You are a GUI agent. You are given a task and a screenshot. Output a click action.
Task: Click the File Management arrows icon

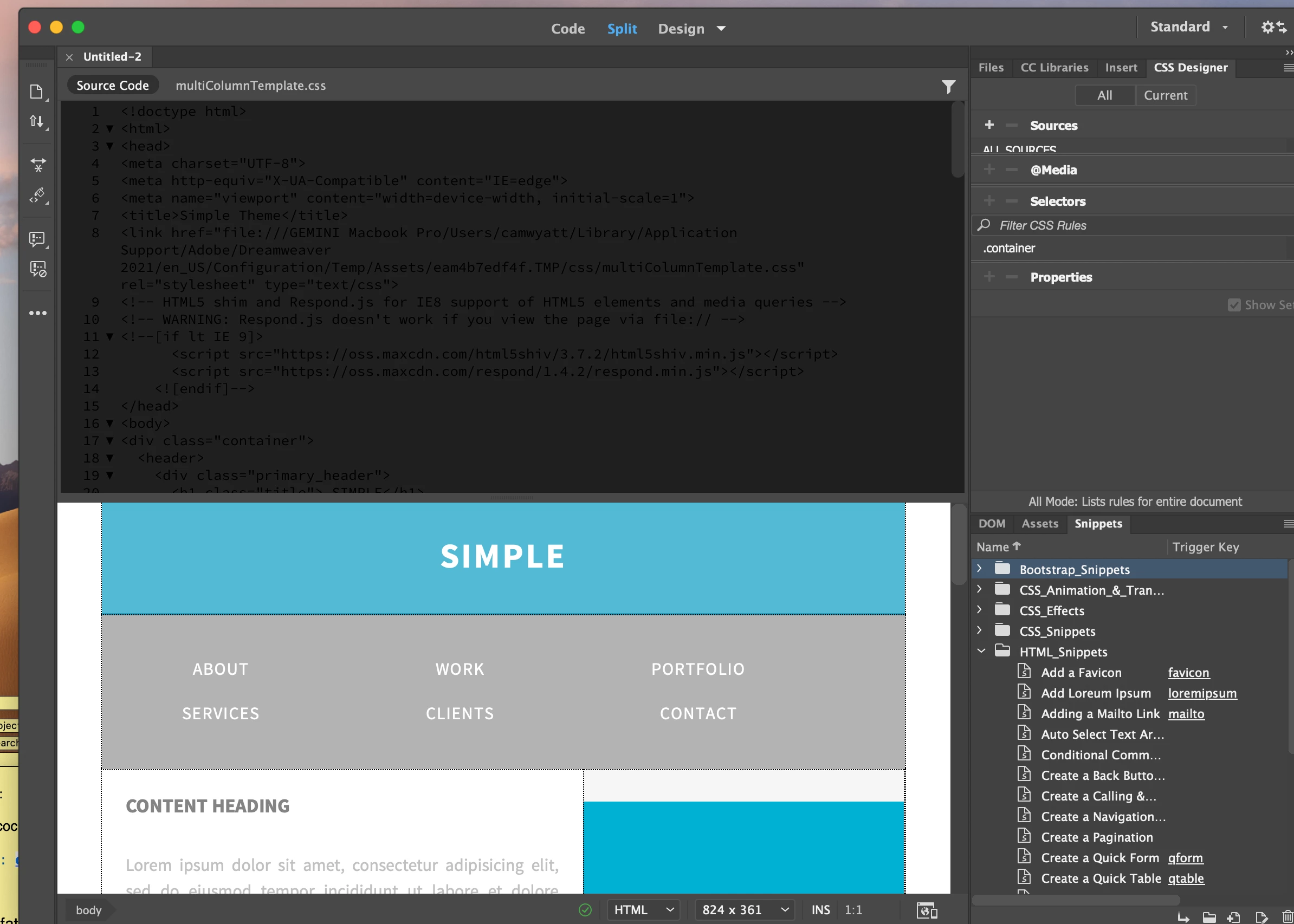(36, 121)
